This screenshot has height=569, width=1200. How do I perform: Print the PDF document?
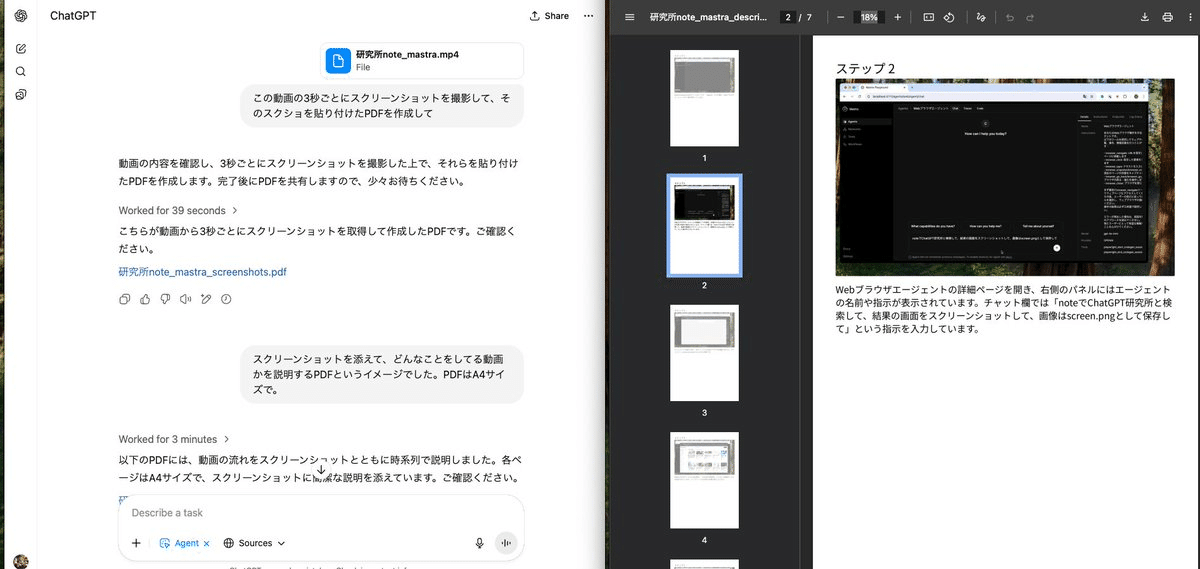(1167, 17)
